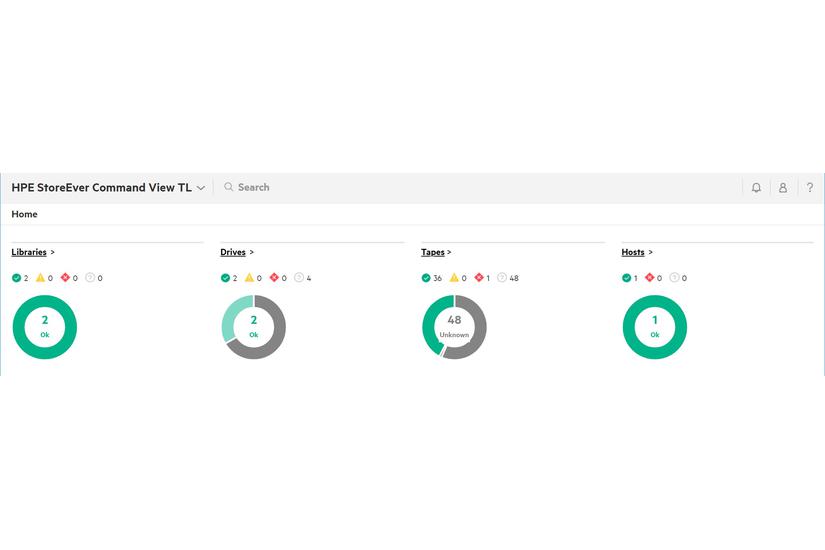Open the Drives link
The image size is (825, 550).
click(233, 252)
